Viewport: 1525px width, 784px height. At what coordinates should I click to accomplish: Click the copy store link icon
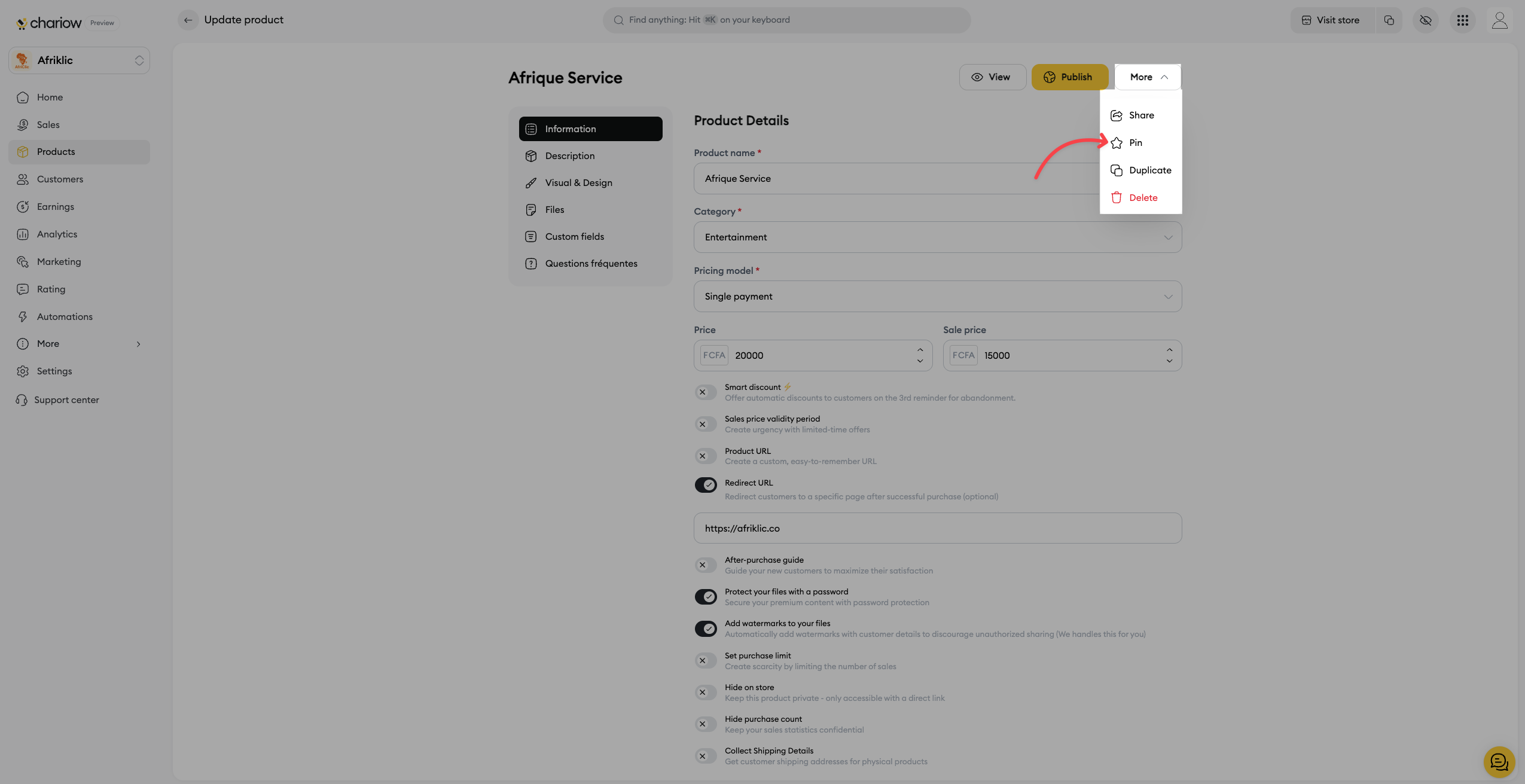point(1389,20)
